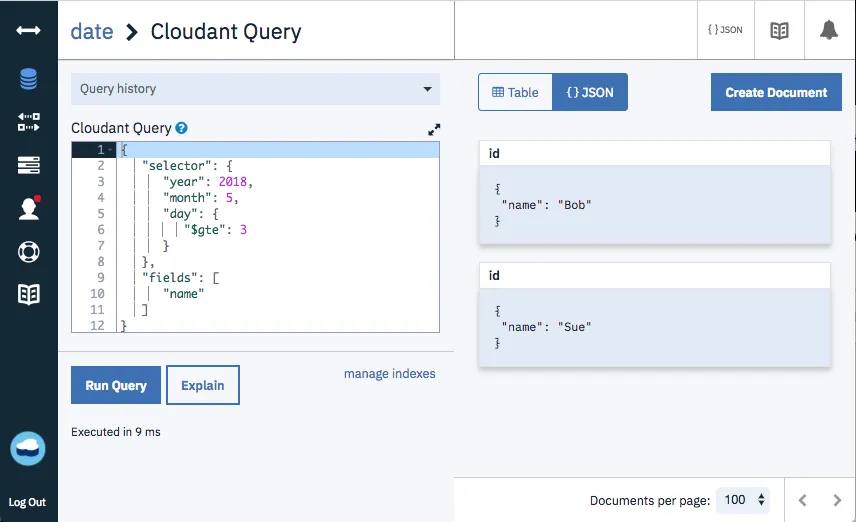Collapse code fold on line 1
Image resolution: width=856 pixels, height=522 pixels.
[x=110, y=149]
